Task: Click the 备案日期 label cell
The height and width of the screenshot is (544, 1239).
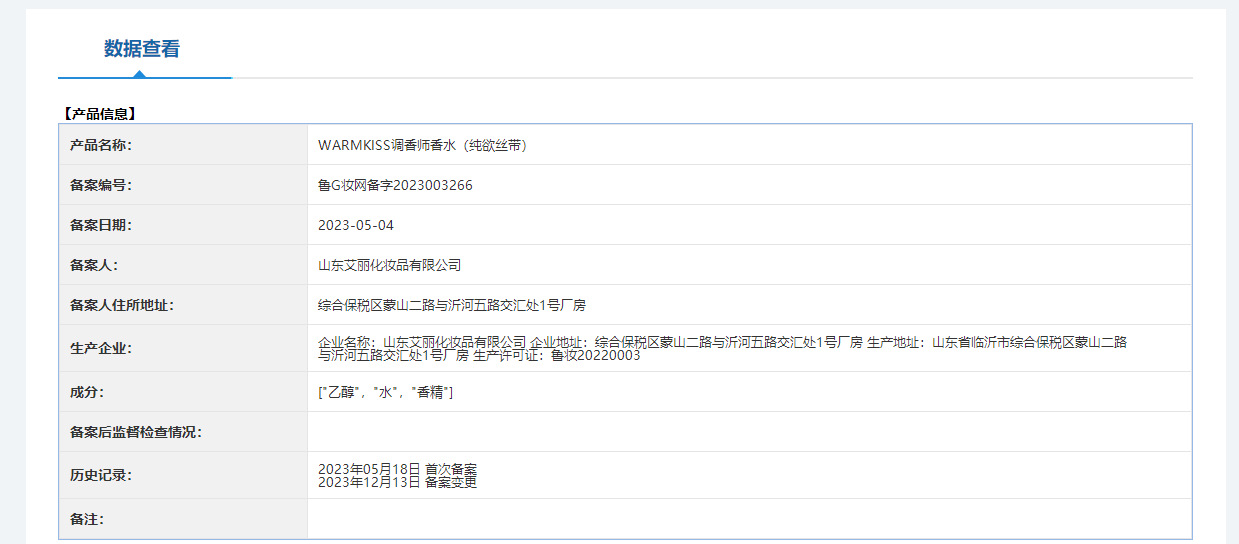Action: pyautogui.click(x=183, y=225)
